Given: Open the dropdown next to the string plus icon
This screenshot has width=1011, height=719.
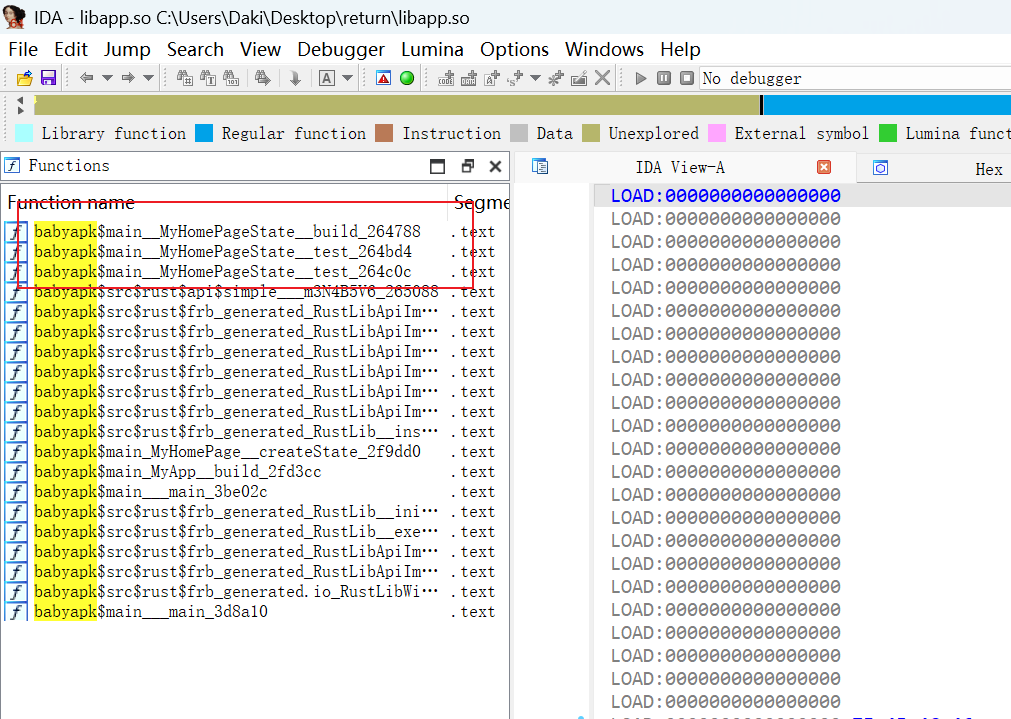Looking at the screenshot, I should pos(535,79).
